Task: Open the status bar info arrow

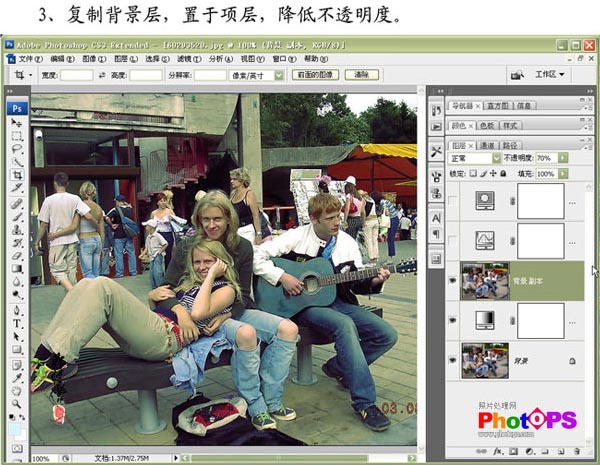Action: (176, 458)
